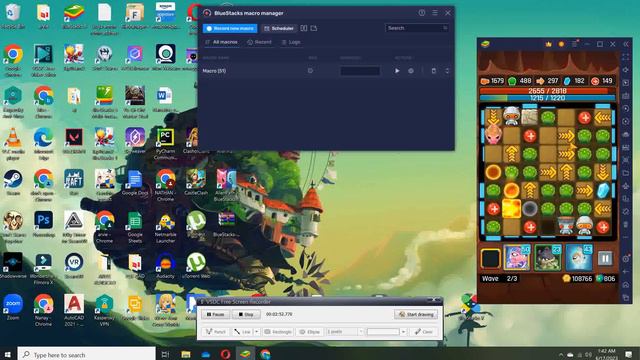
Task: Click the import macro folder icon
Action: tap(313, 28)
